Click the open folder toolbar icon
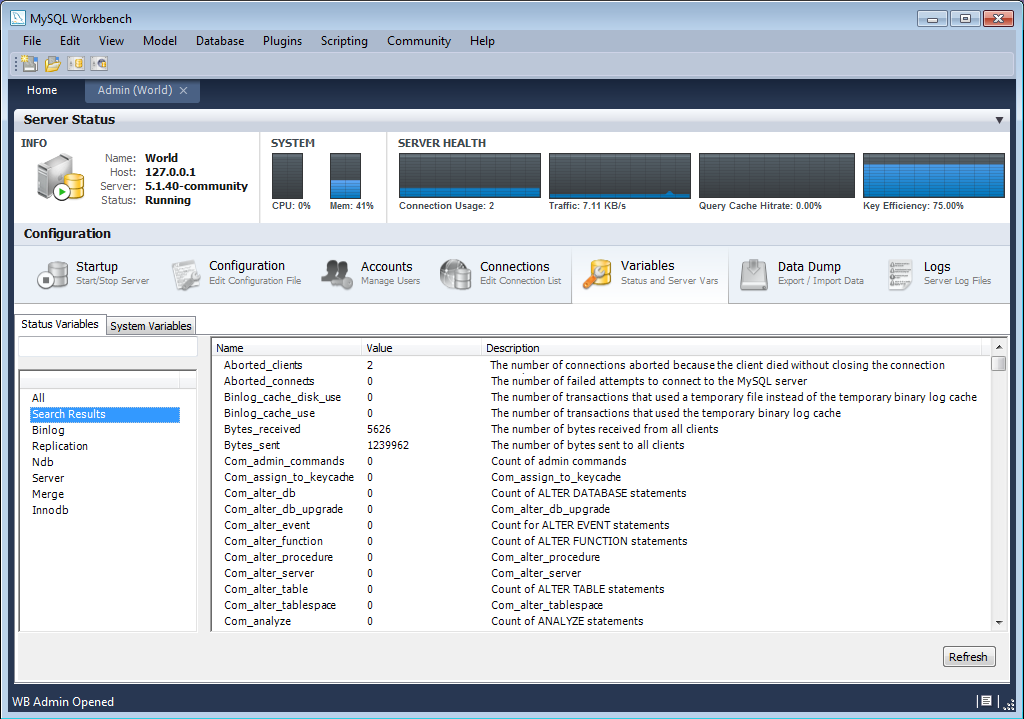Image resolution: width=1024 pixels, height=719 pixels. click(x=51, y=62)
